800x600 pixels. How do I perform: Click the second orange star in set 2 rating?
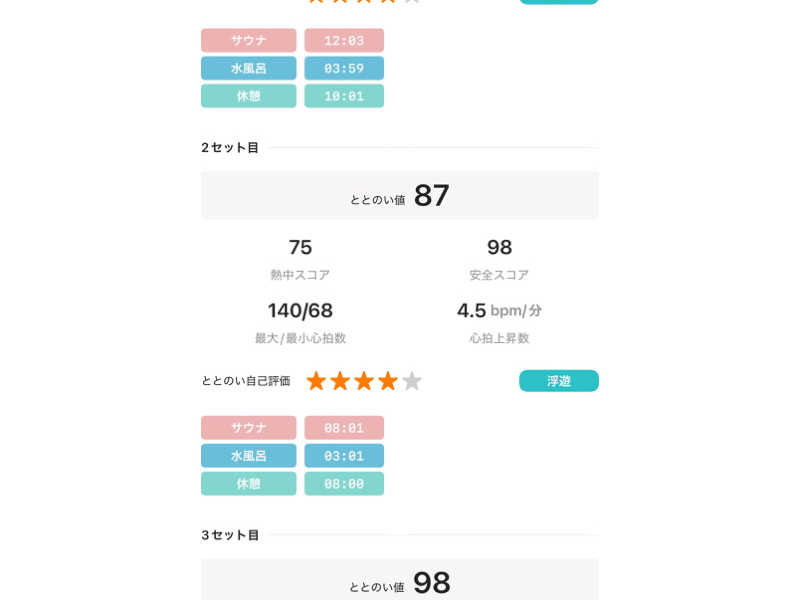pos(340,381)
